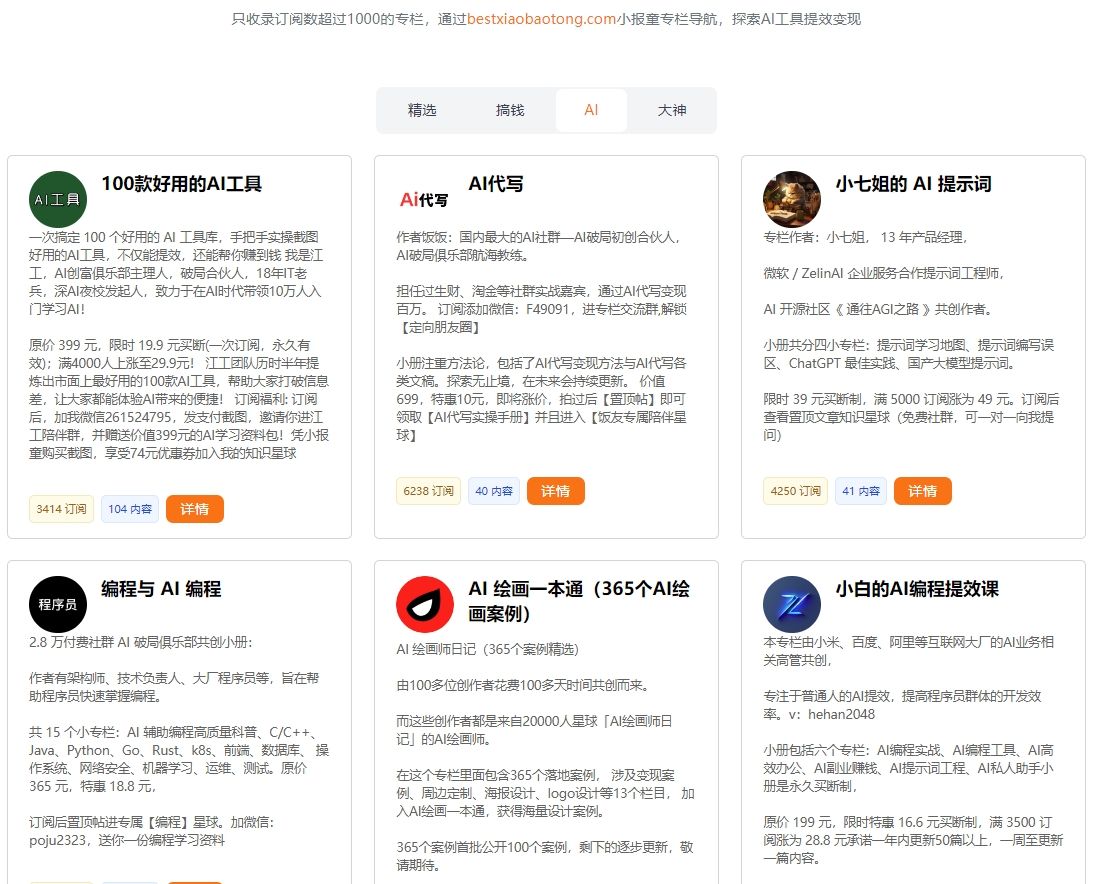Click the 40 内容 badge
The height and width of the screenshot is (884, 1094).
pos(493,490)
